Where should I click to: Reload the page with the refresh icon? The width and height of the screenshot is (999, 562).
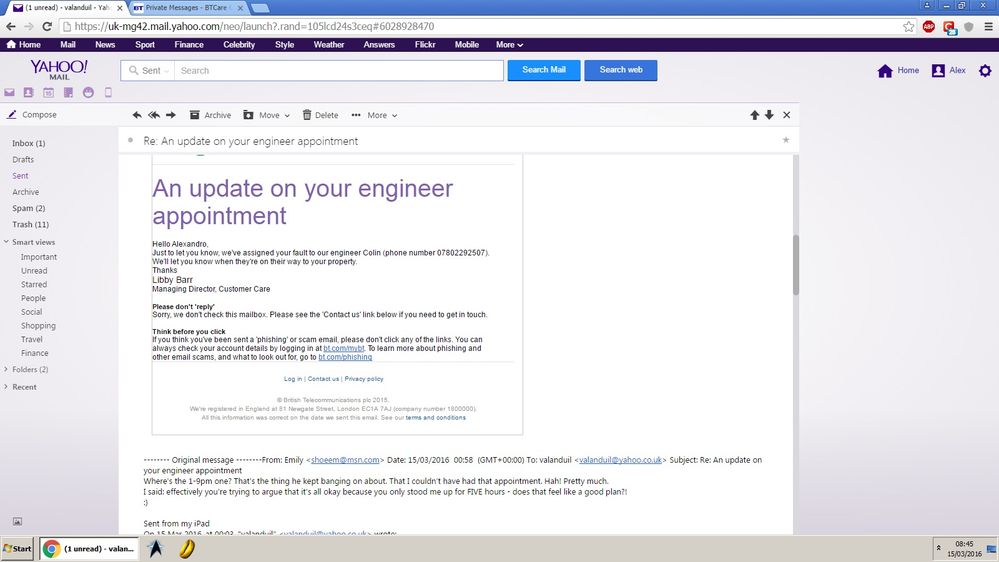47,26
